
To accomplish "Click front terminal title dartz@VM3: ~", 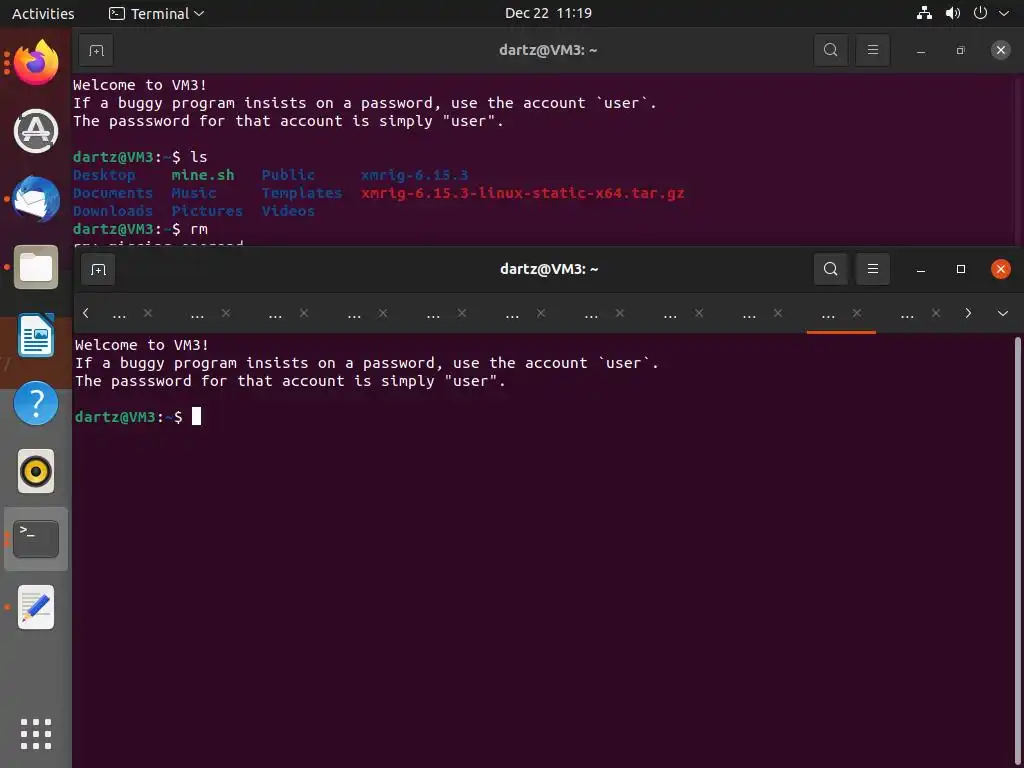I will [x=549, y=269].
